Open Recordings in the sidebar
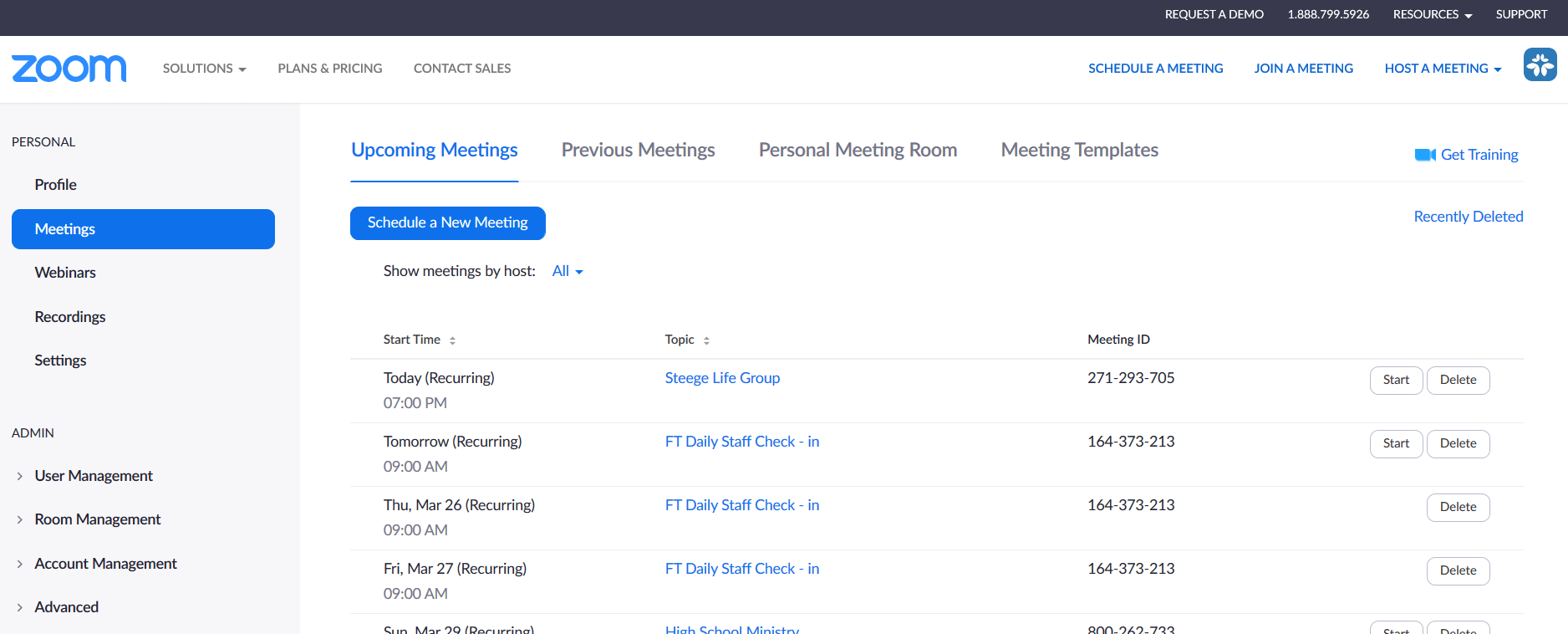1568x634 pixels. 70,317
